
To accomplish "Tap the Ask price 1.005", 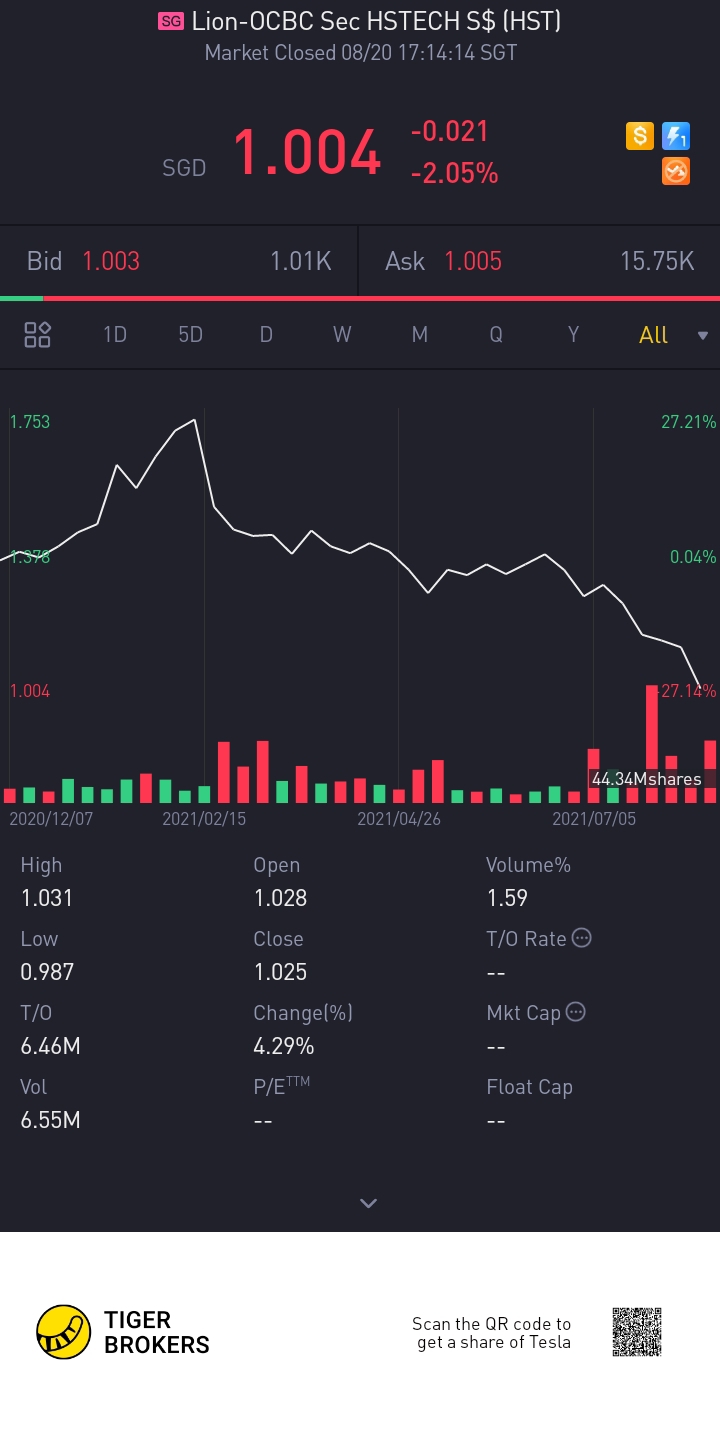I will click(x=473, y=261).
